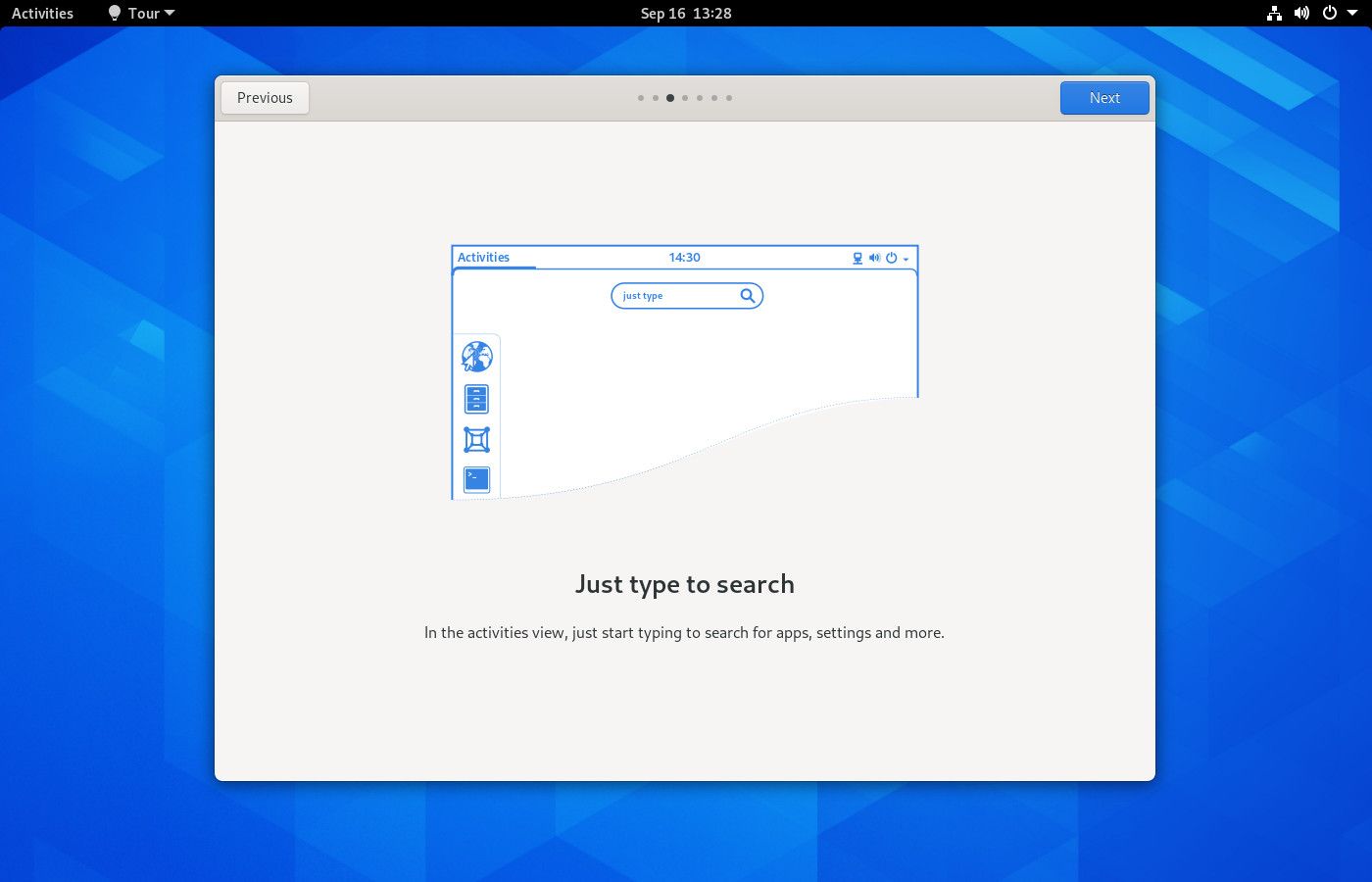
Task: Click the Boxes icon in the illustrated dock
Action: (475, 440)
